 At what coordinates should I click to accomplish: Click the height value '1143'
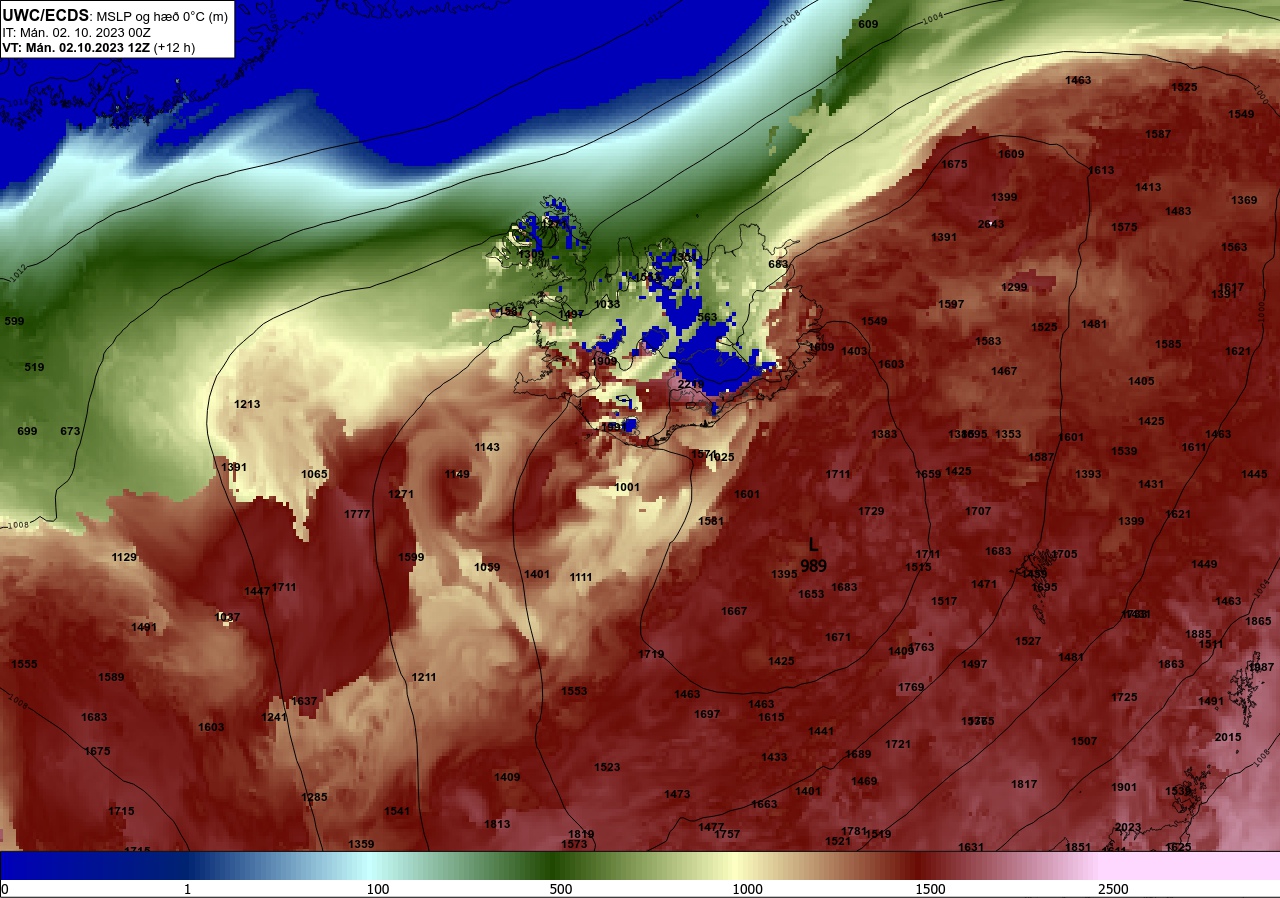pos(487,447)
